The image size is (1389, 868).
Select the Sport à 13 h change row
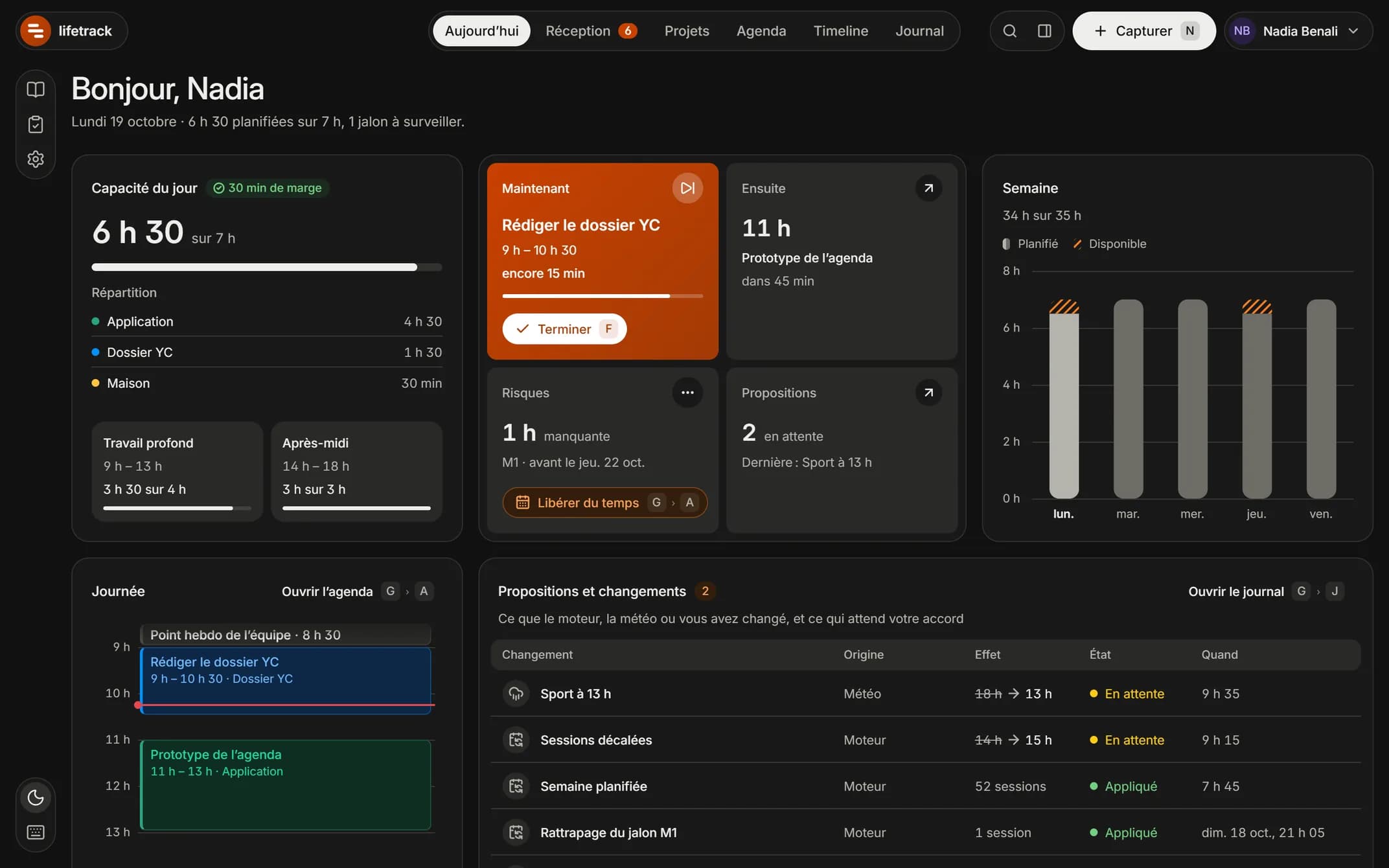point(926,694)
